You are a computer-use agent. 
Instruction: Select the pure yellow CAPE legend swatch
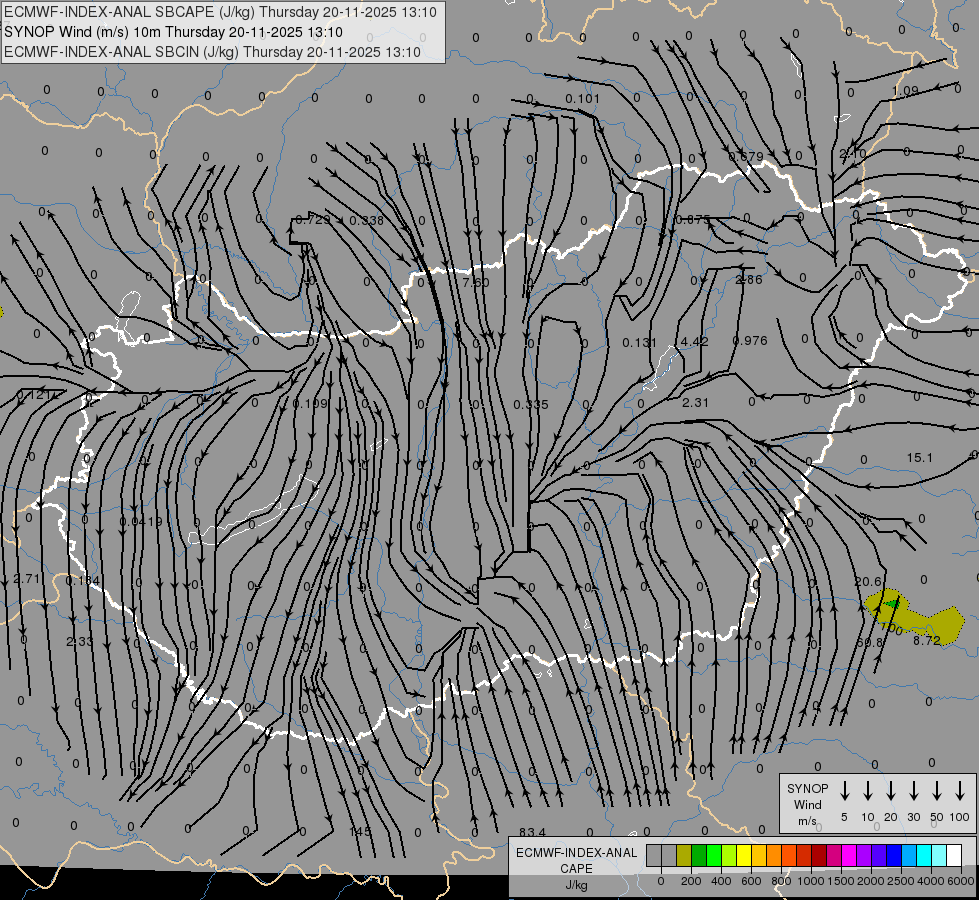(x=744, y=855)
